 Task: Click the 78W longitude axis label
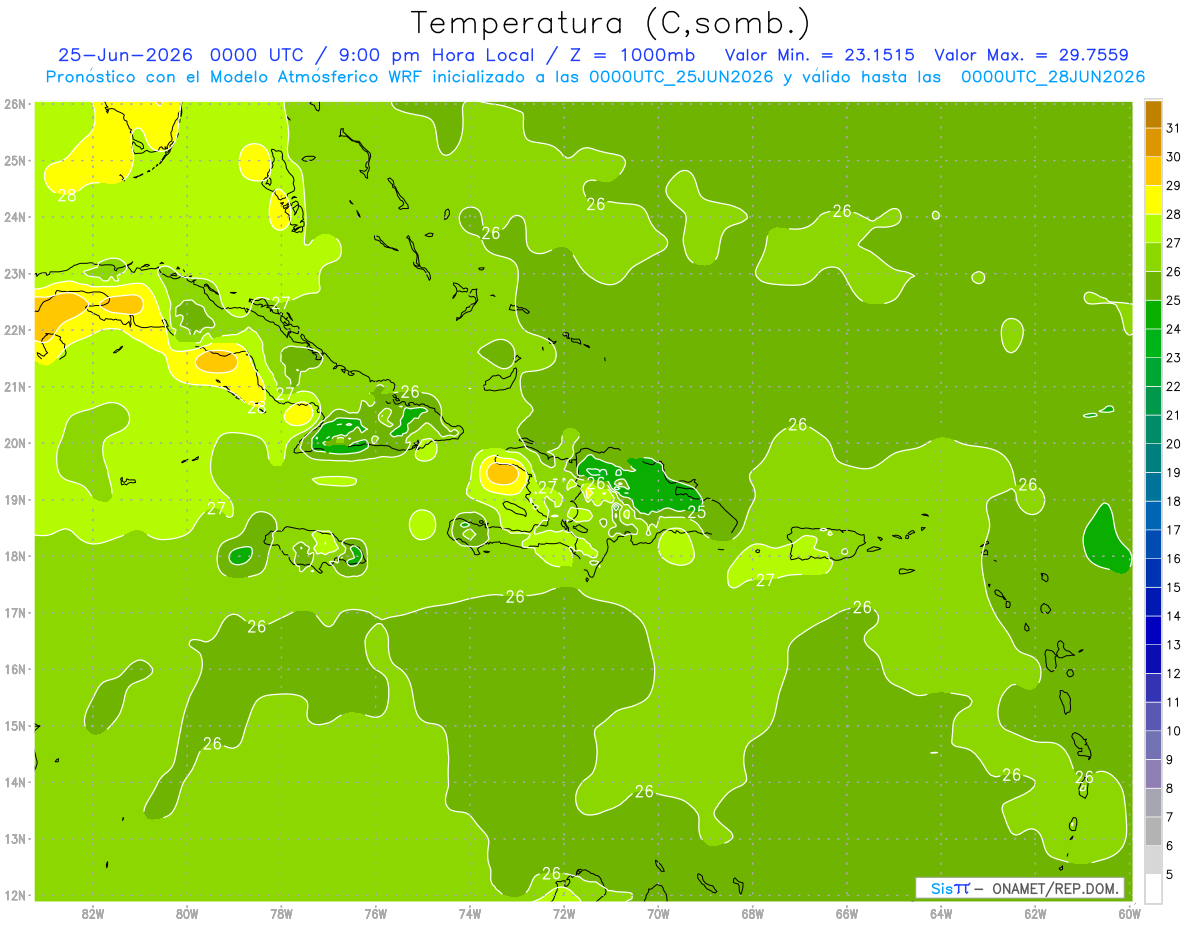281,913
